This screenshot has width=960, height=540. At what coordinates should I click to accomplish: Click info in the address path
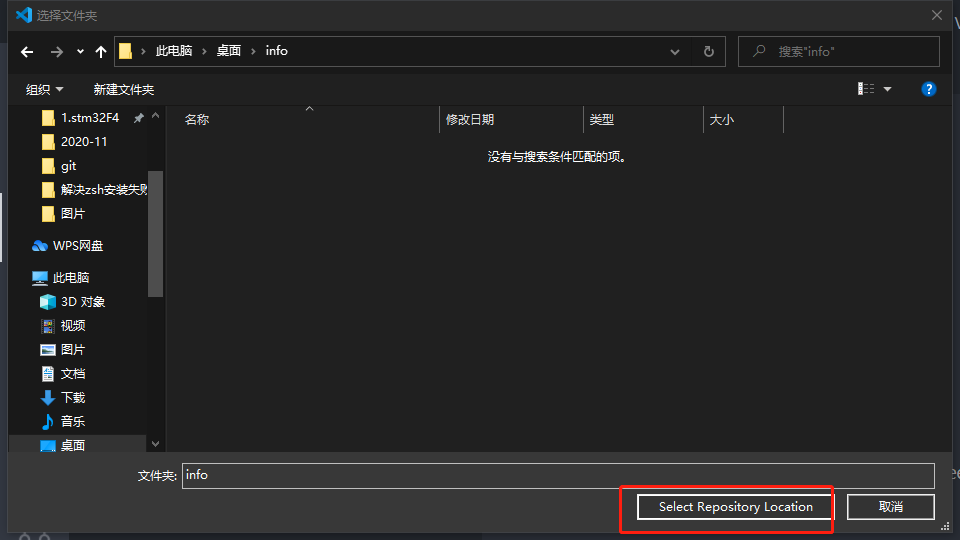point(277,51)
